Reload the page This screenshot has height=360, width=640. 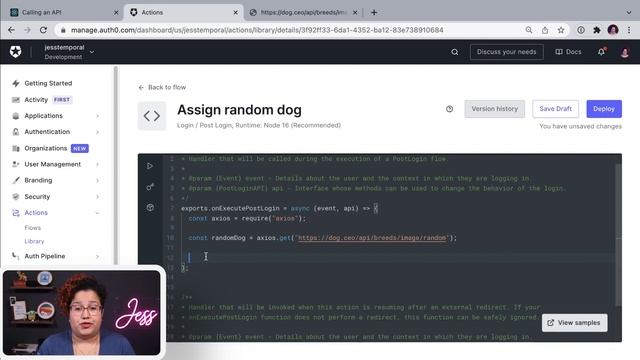[x=43, y=30]
